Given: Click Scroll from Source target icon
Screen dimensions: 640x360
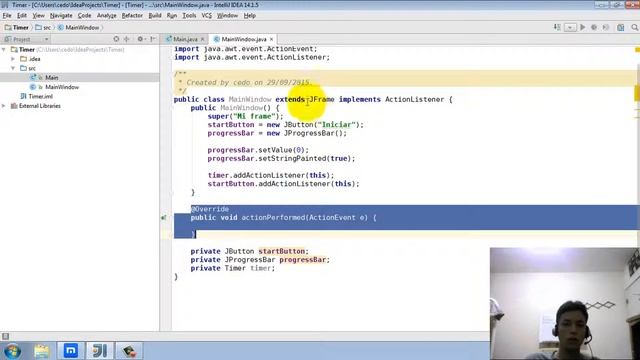Looking at the screenshot, I should point(116,39).
